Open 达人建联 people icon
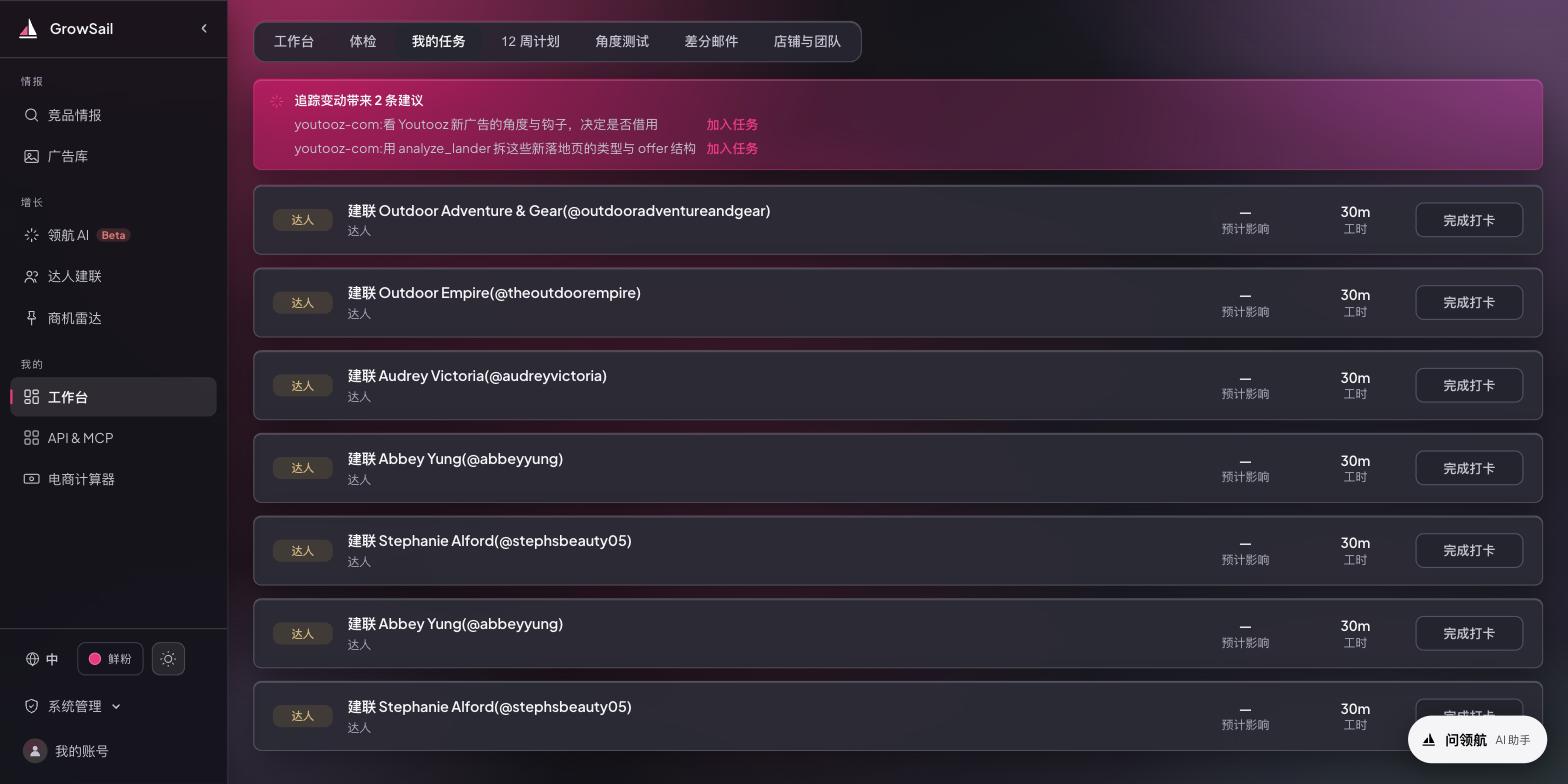 click(x=32, y=276)
